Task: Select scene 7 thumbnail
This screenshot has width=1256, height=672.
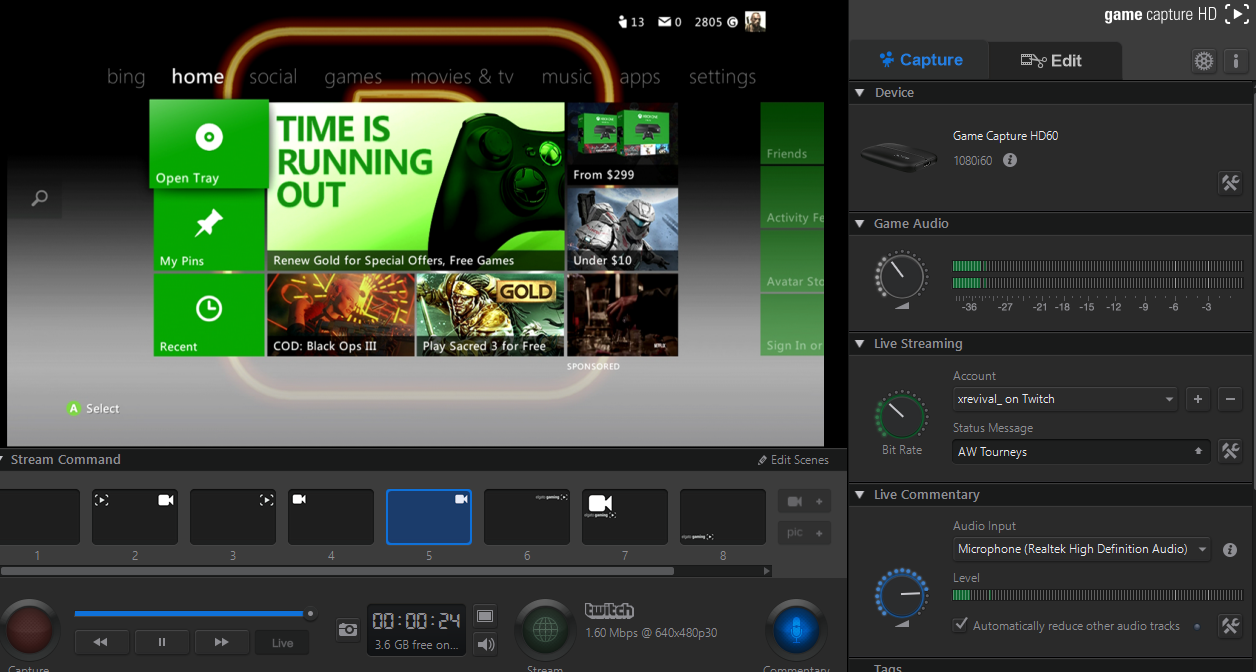Action: [625, 517]
